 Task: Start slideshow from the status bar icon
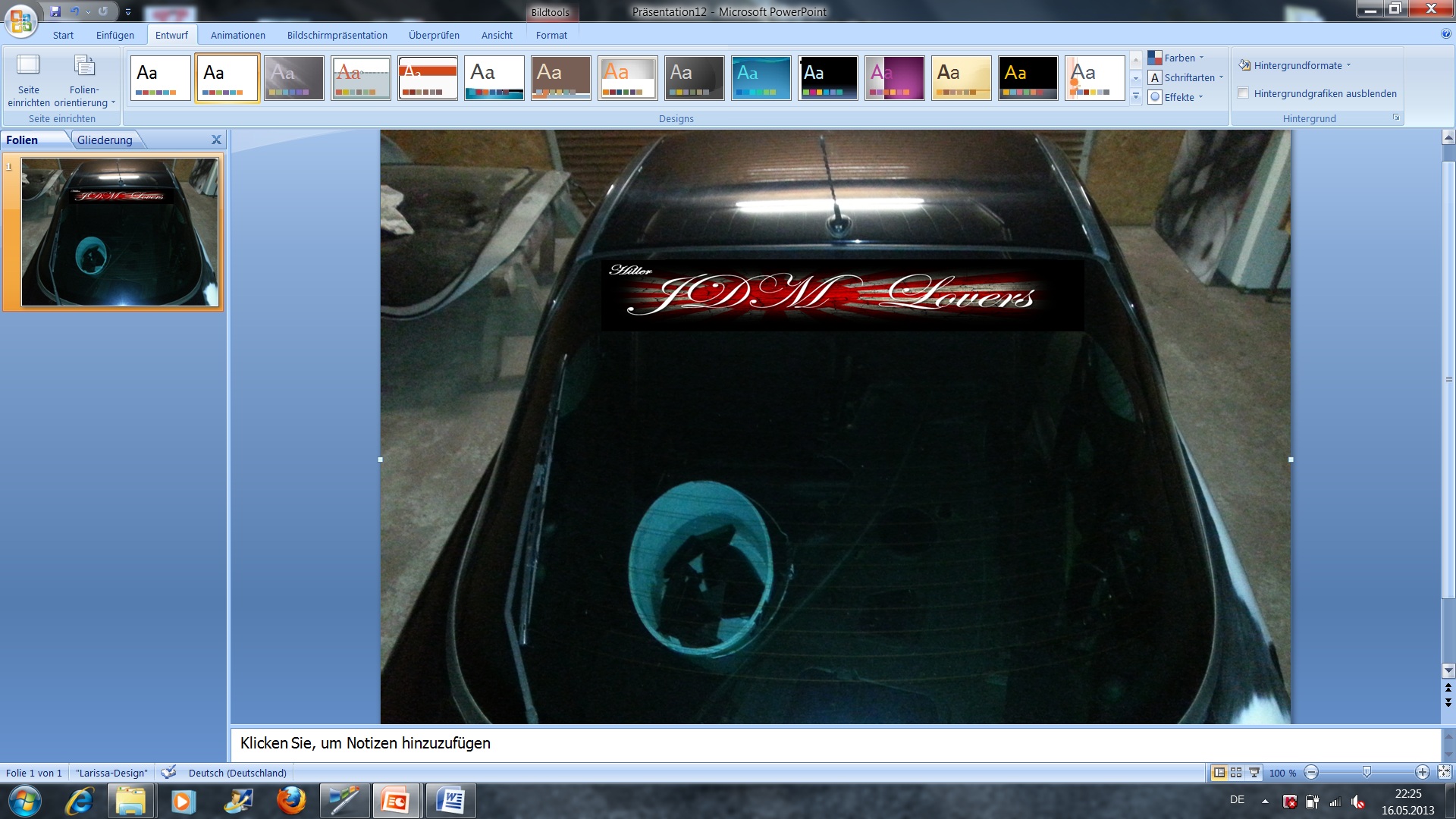(x=1254, y=773)
